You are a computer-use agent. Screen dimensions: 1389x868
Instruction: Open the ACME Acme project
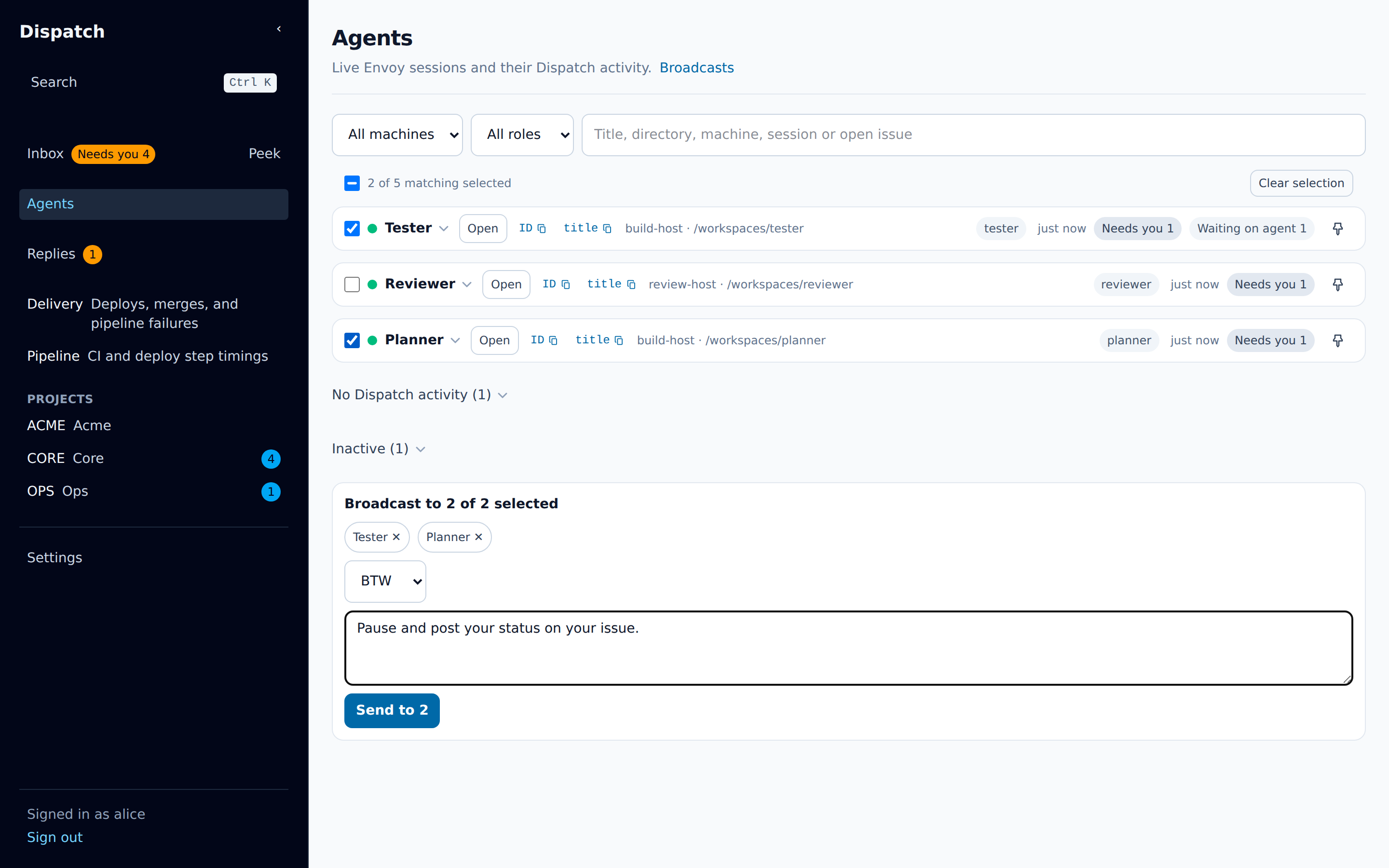153,425
